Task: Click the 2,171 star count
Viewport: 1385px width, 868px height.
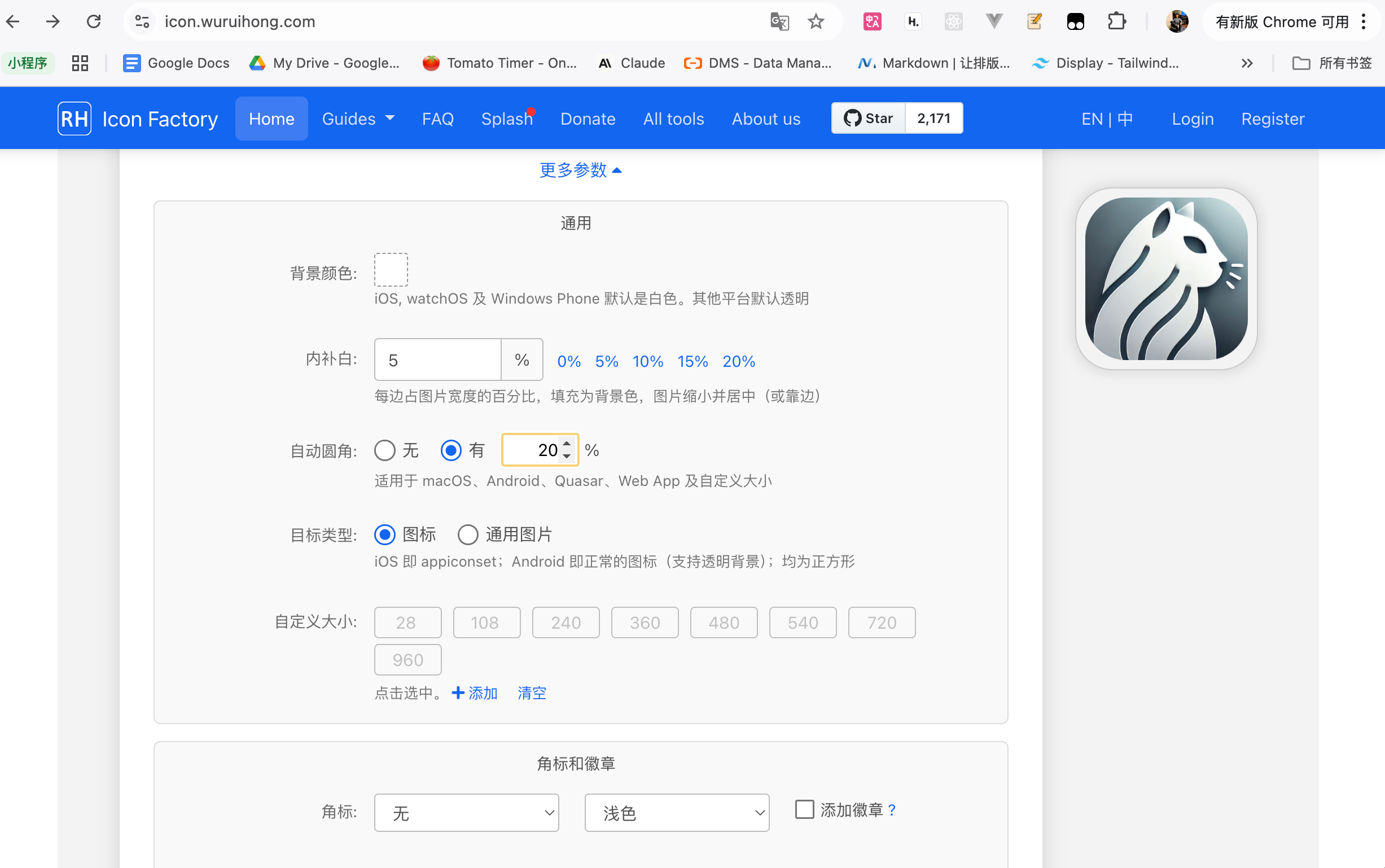Action: click(934, 119)
